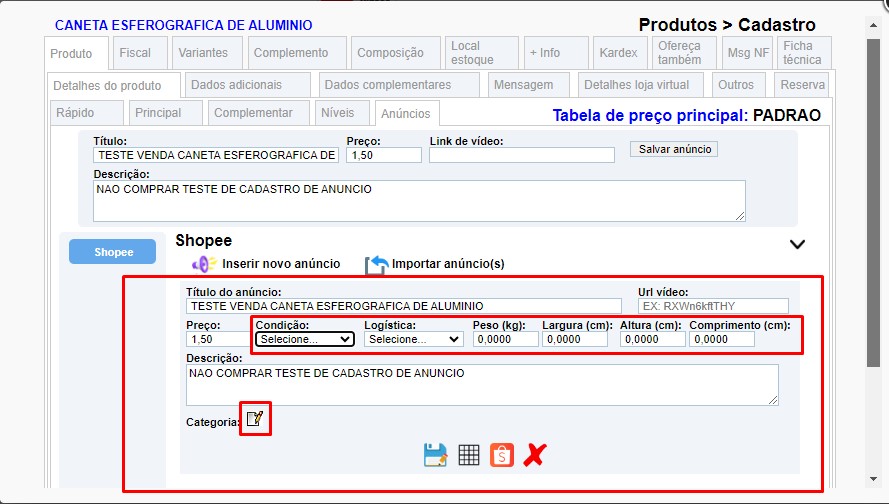Open the Variantes tab
889x504 pixels.
[208, 53]
